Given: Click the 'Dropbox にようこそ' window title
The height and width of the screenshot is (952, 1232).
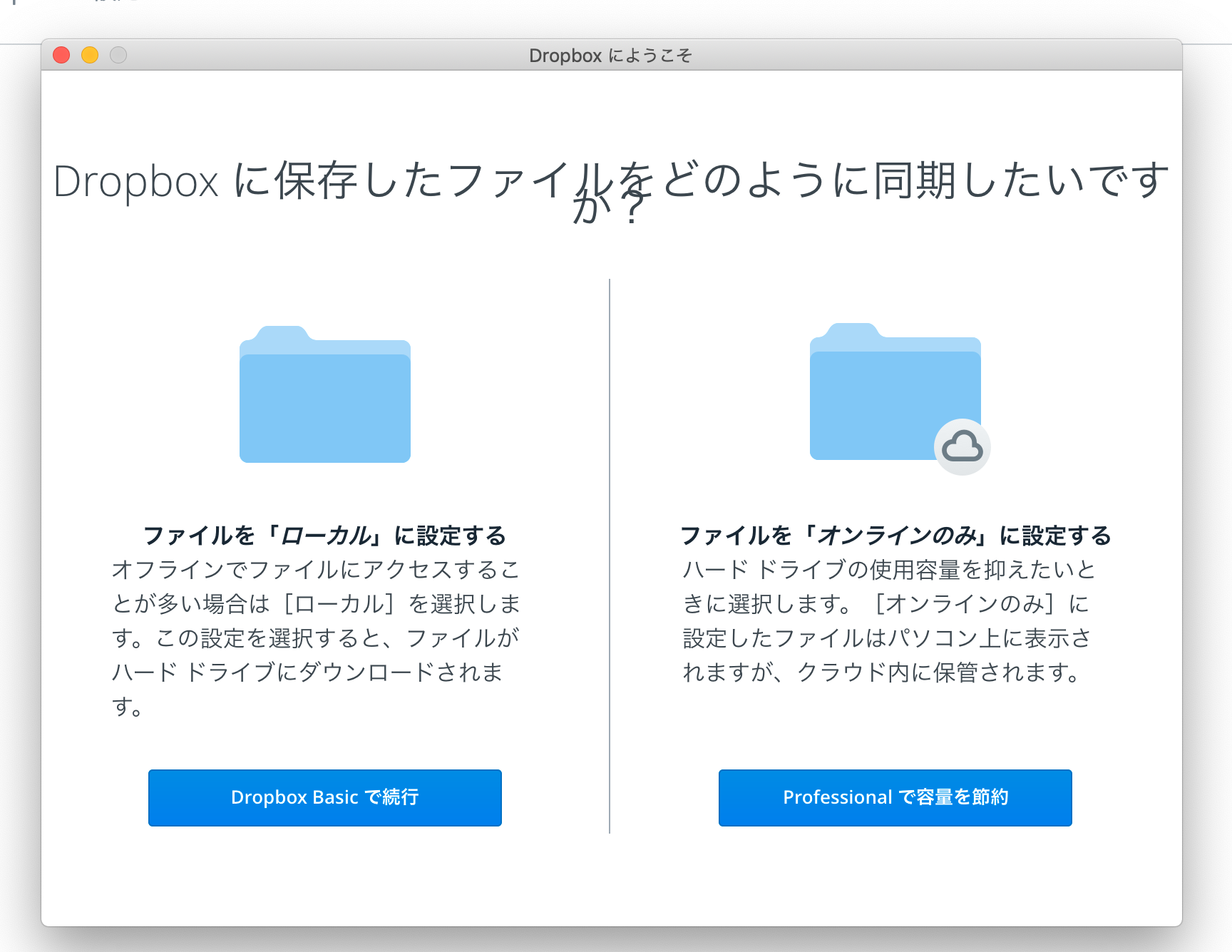Looking at the screenshot, I should tap(610, 56).
